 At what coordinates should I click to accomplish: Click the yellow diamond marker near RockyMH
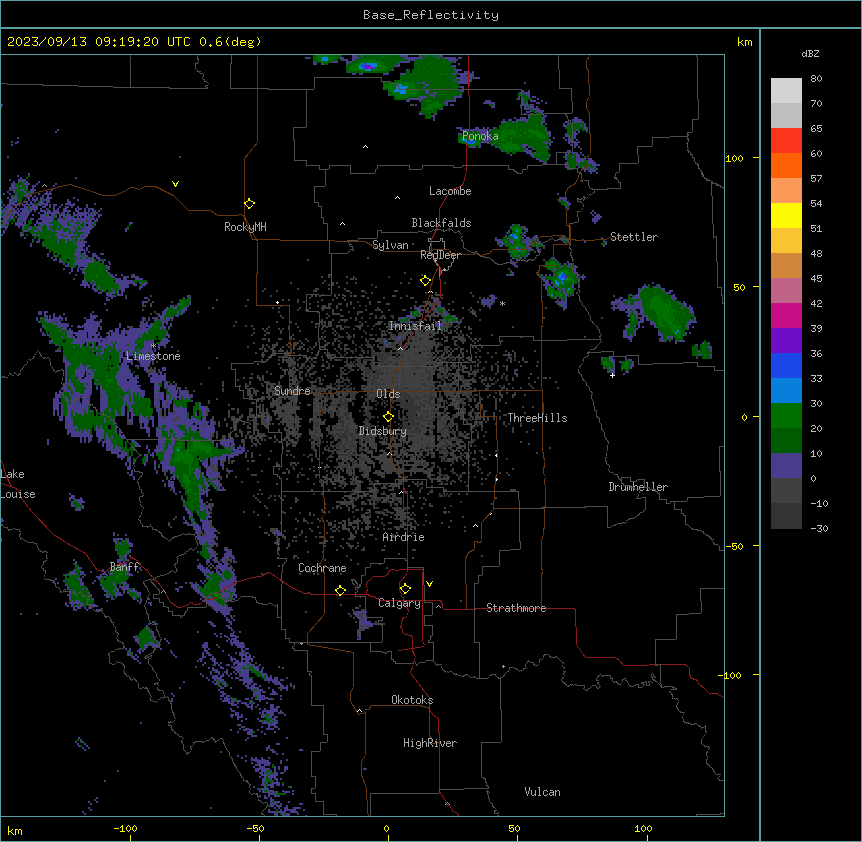250,204
